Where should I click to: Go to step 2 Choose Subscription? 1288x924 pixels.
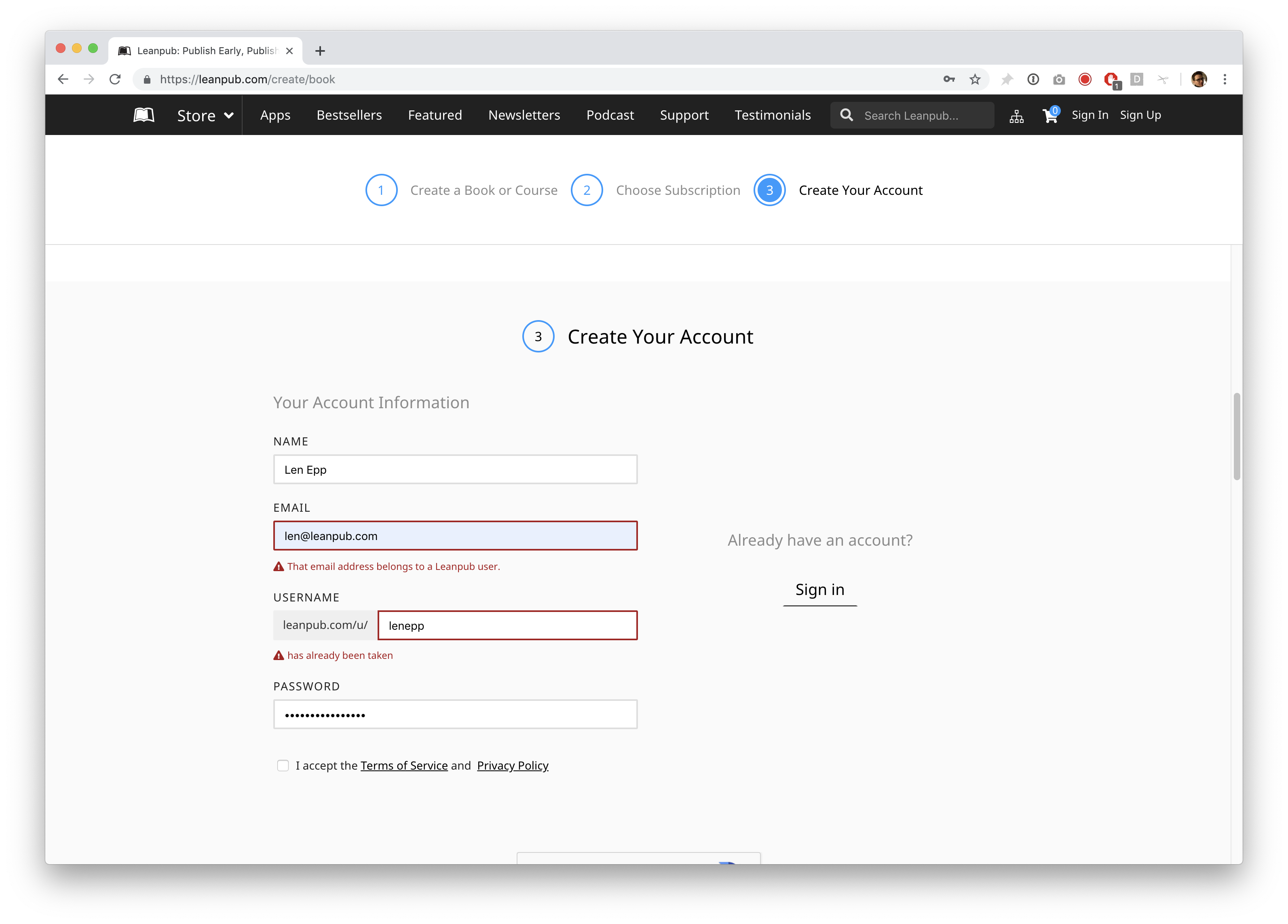tap(655, 190)
